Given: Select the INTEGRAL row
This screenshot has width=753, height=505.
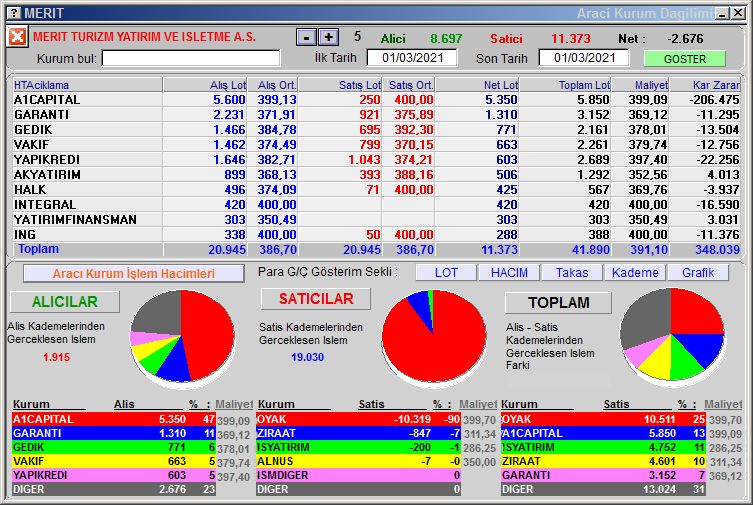Looking at the screenshot, I should [x=376, y=204].
